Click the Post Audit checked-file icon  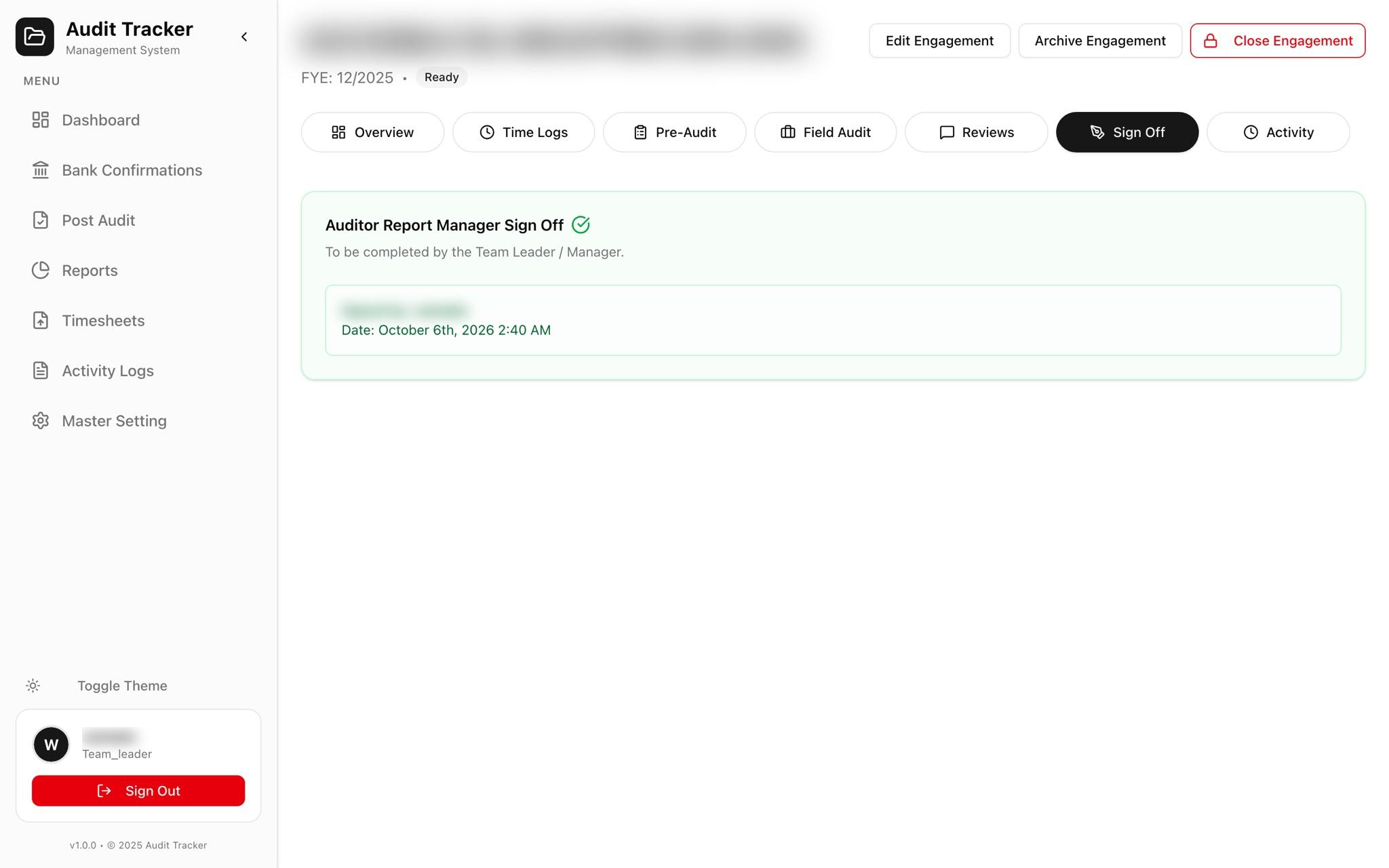(41, 220)
